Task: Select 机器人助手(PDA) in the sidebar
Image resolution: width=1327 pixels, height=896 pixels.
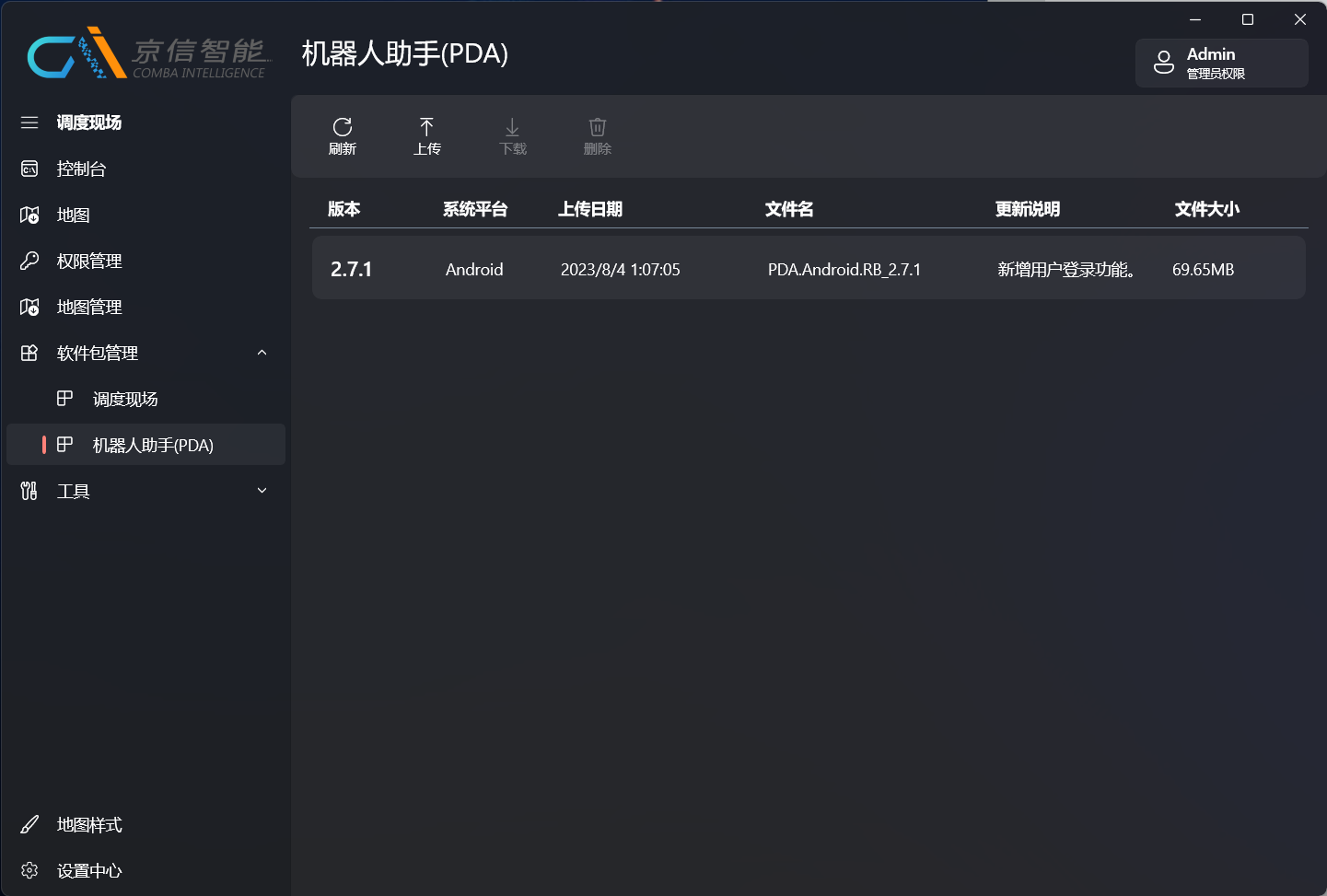Action: coord(152,444)
